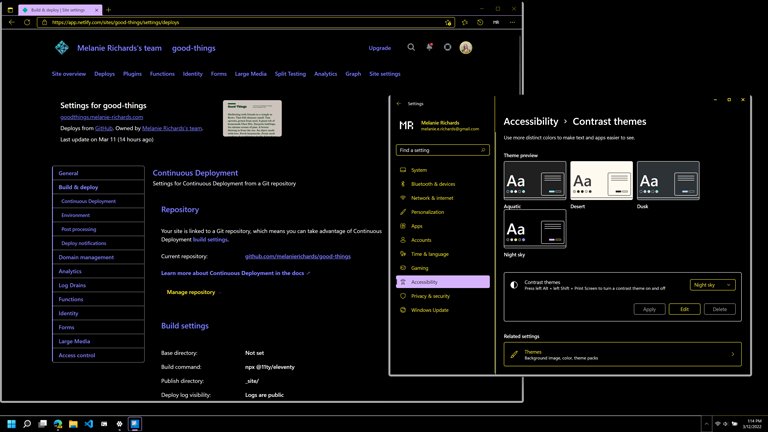Open Settings gear on taskbar

pos(119,424)
